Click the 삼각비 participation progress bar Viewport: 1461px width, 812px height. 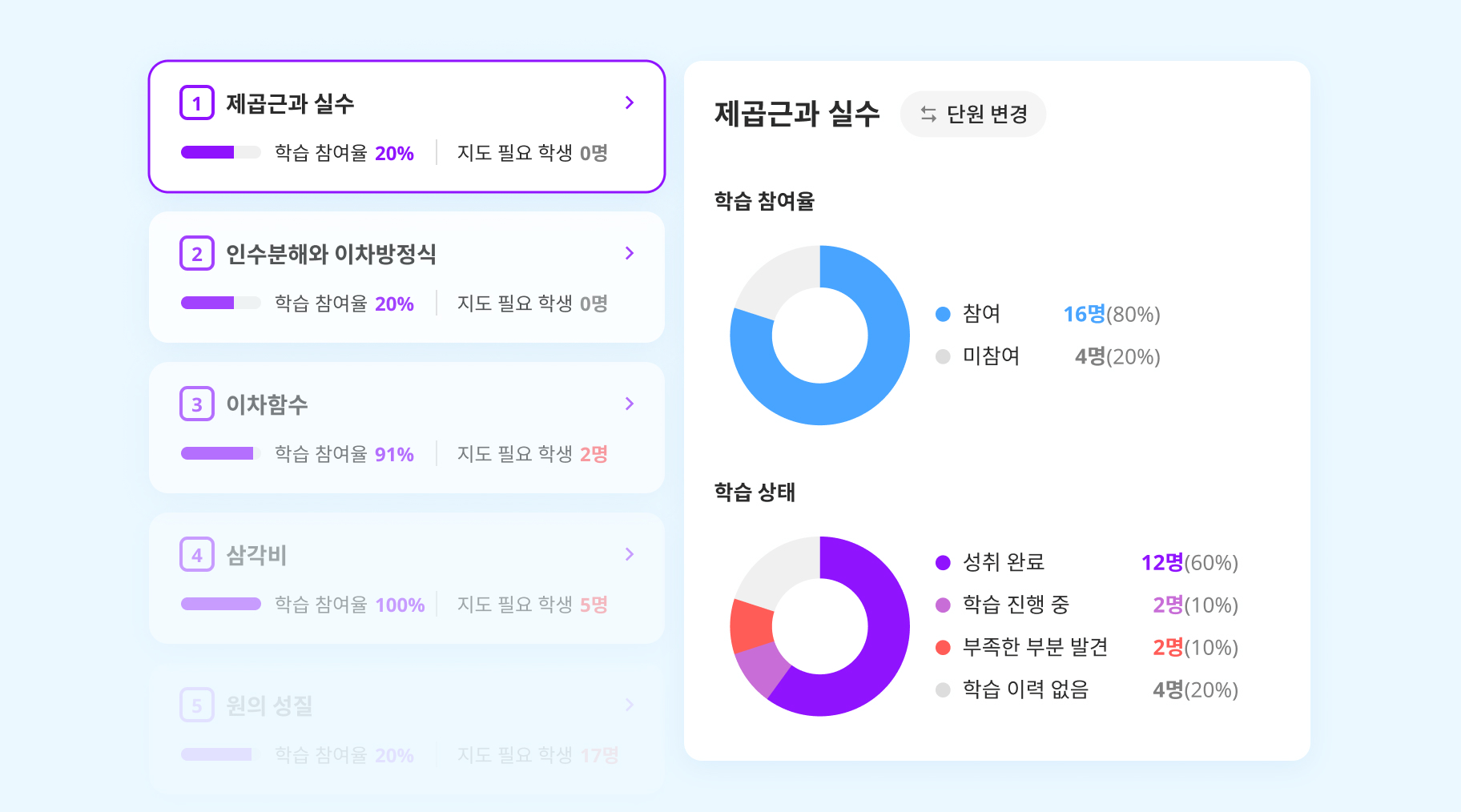click(221, 604)
